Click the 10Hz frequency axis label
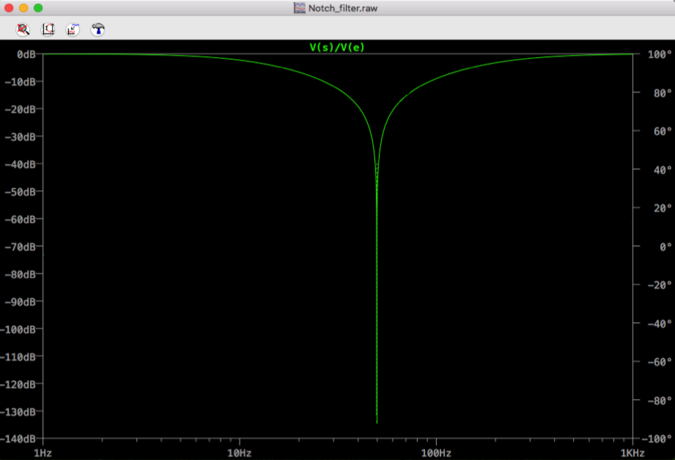The height and width of the screenshot is (460, 675). [x=240, y=453]
